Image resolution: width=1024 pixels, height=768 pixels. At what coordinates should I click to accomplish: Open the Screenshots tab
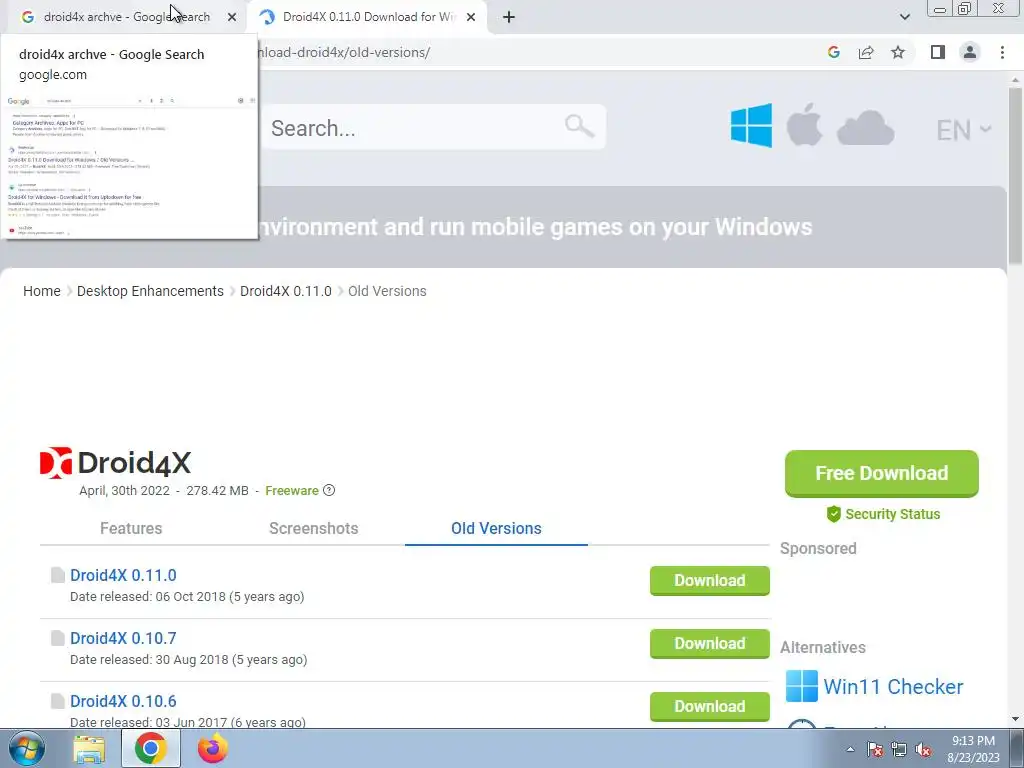[313, 528]
